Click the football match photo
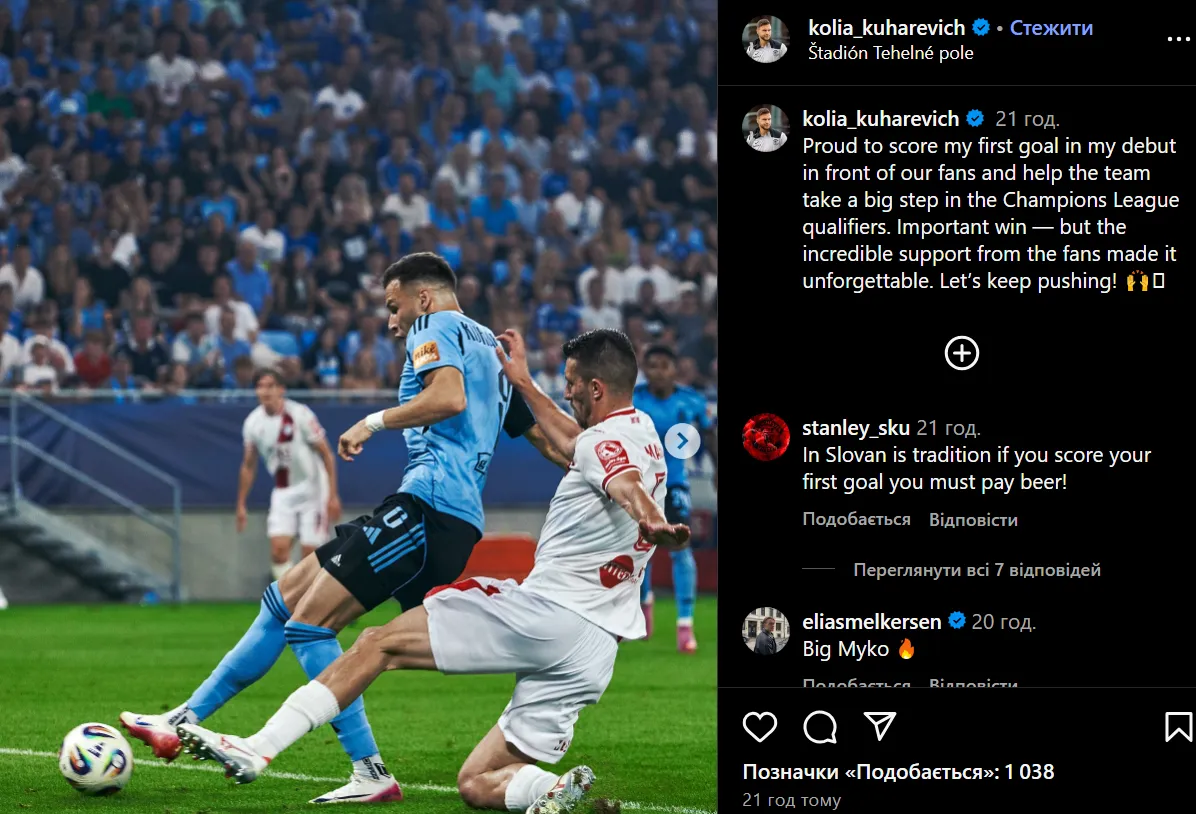Image resolution: width=1196 pixels, height=814 pixels. (x=358, y=407)
